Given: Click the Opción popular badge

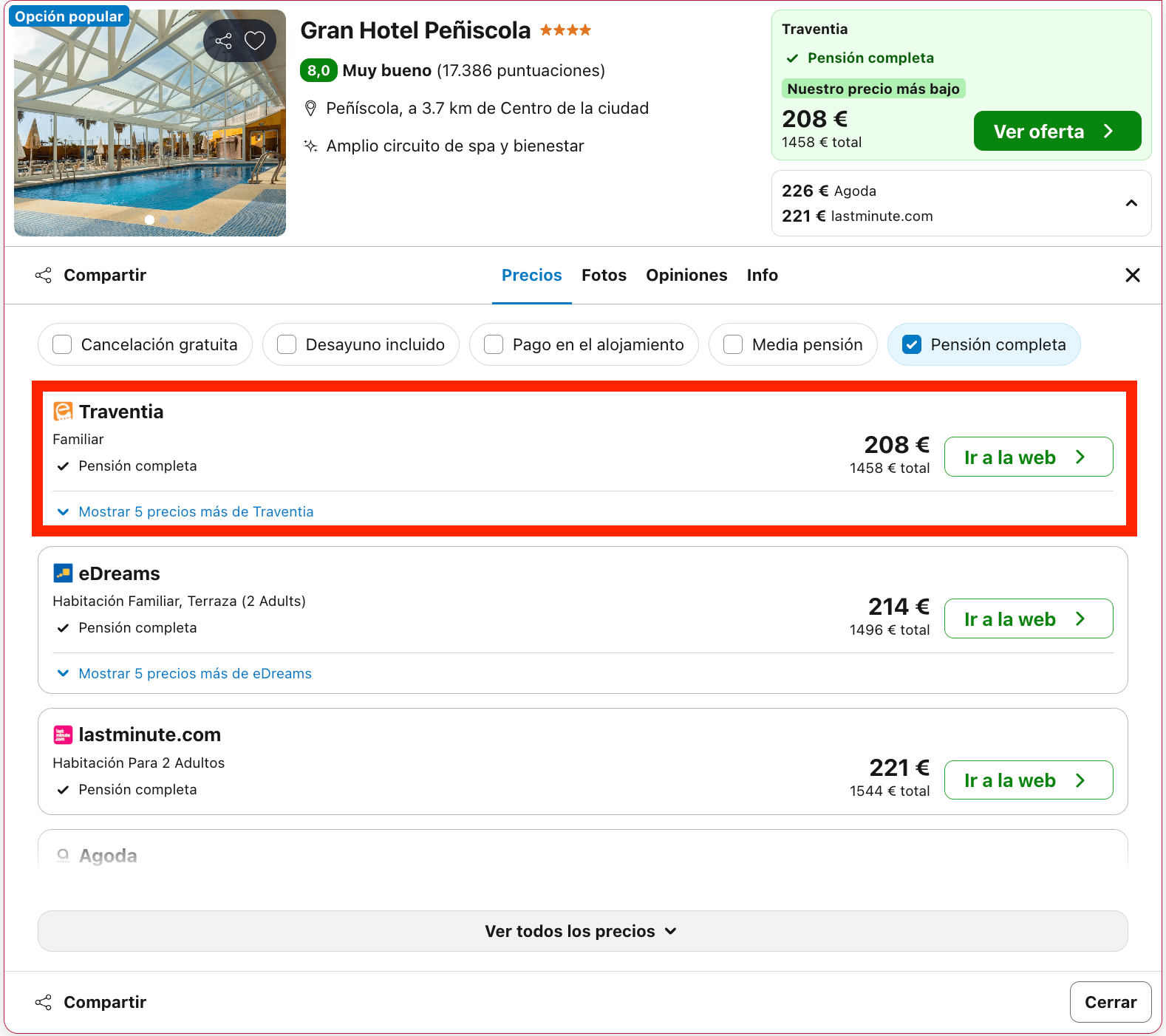Looking at the screenshot, I should [x=69, y=16].
